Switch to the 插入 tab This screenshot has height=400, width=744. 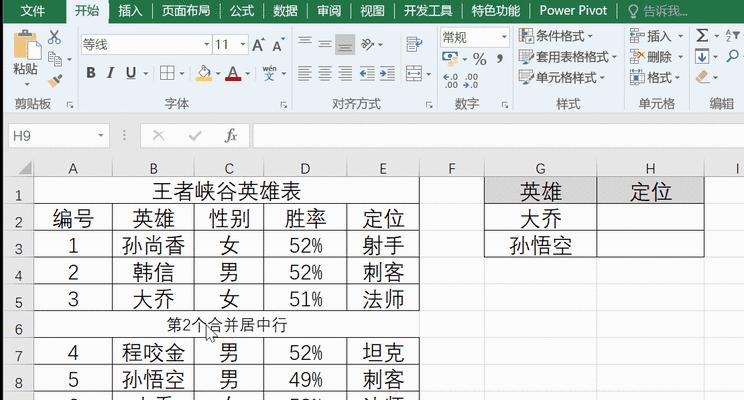[130, 10]
